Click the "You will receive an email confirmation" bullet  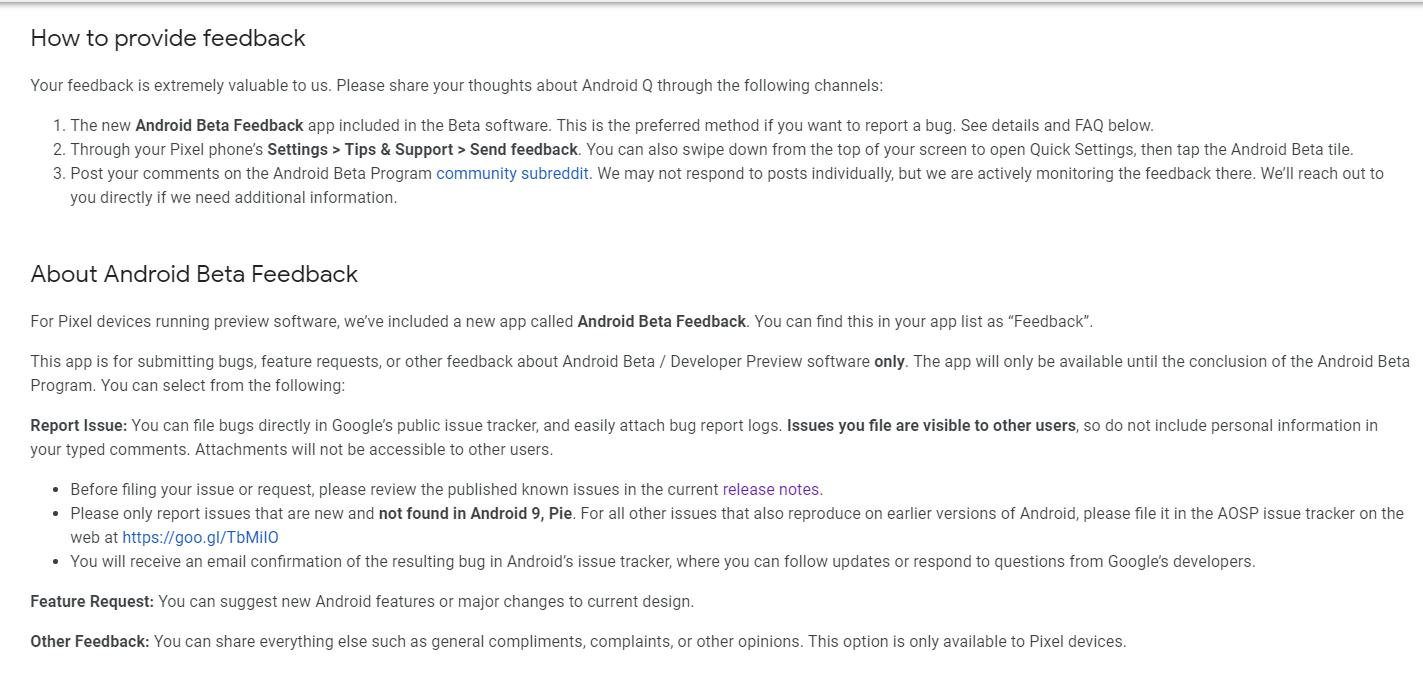click(x=662, y=561)
